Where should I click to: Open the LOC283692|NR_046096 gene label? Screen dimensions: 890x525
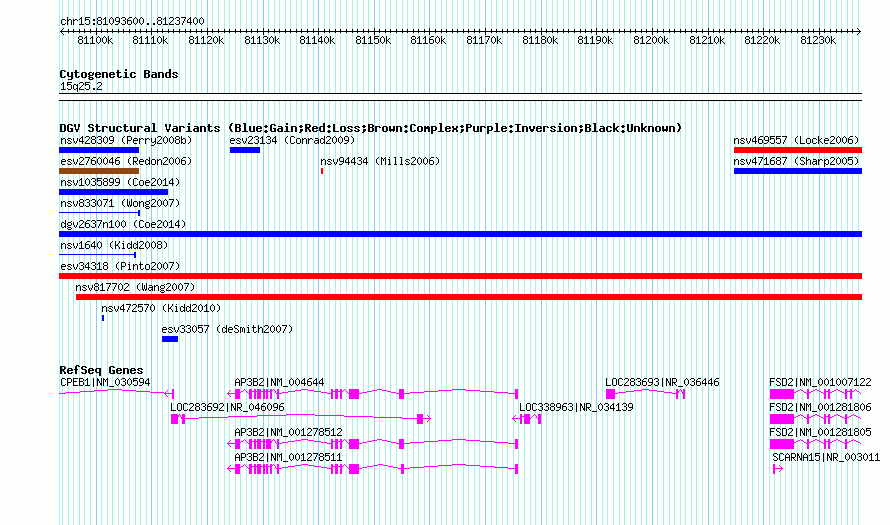[x=227, y=408]
